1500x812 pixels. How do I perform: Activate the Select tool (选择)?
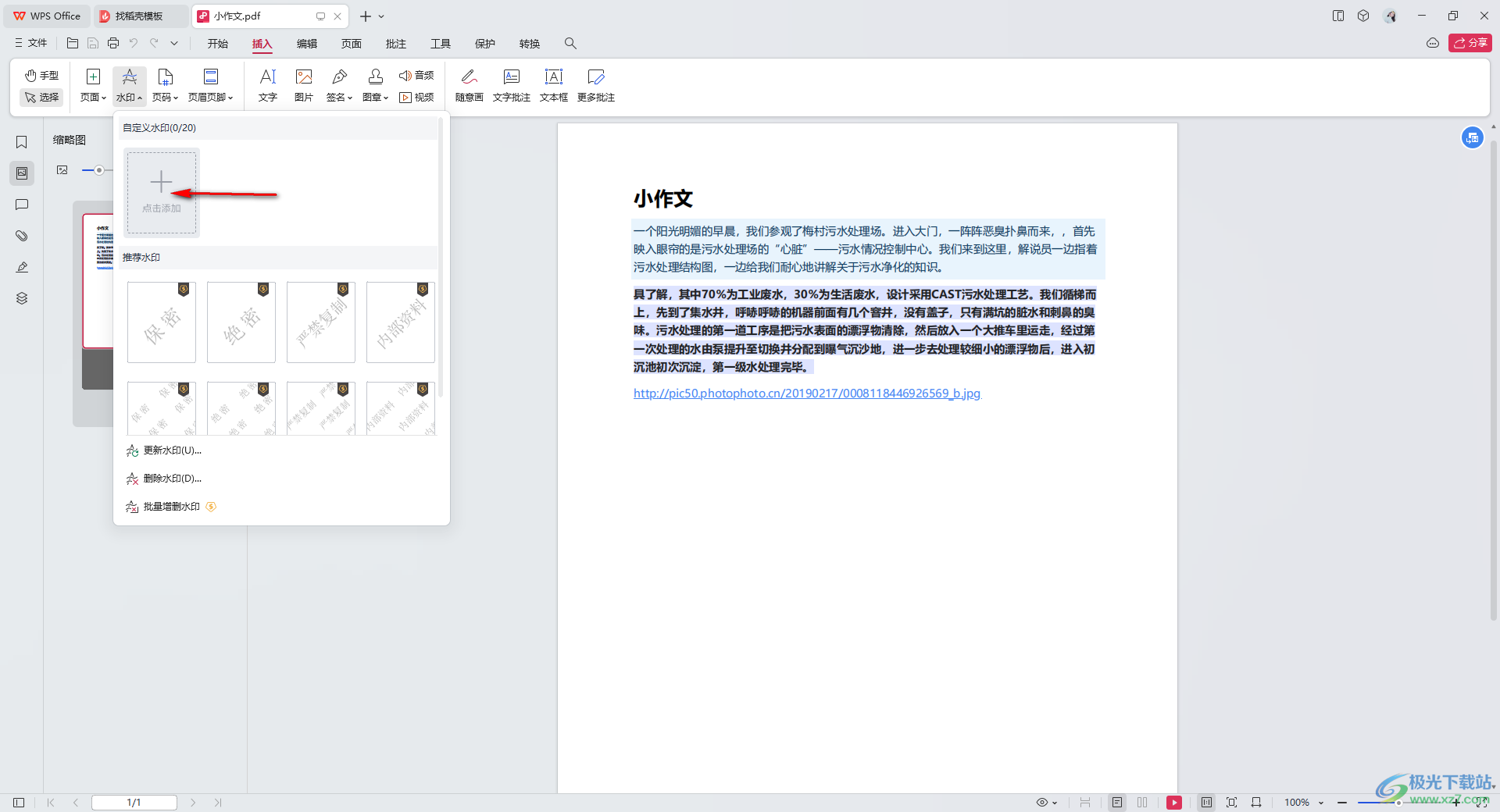[41, 98]
